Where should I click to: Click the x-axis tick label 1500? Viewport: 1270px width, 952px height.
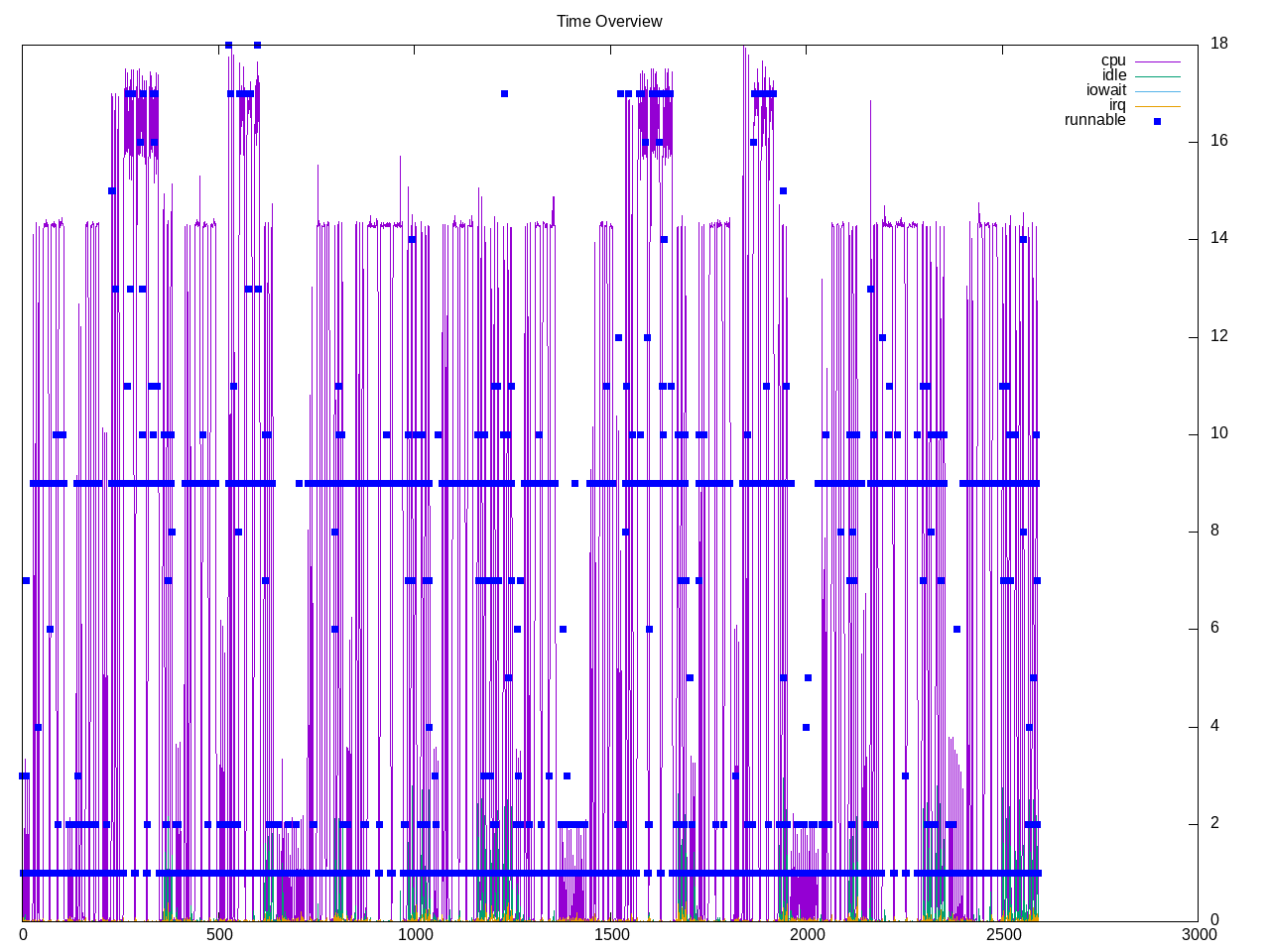point(611,934)
